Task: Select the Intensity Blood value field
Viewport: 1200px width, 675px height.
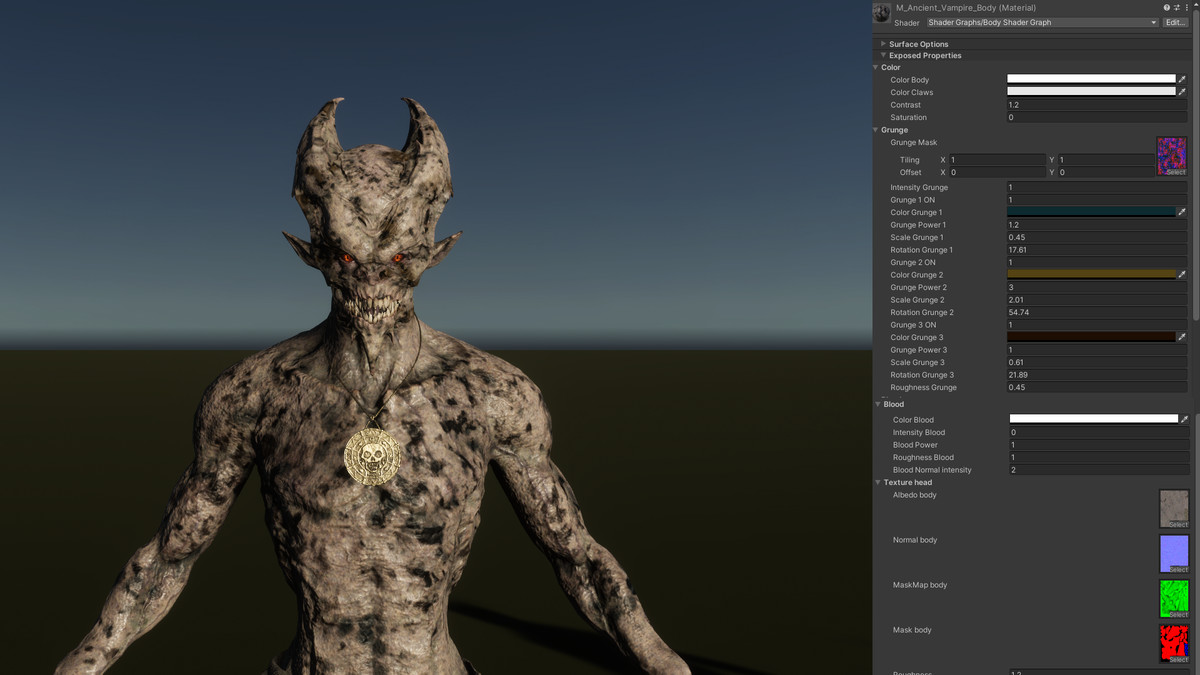Action: [x=1095, y=432]
